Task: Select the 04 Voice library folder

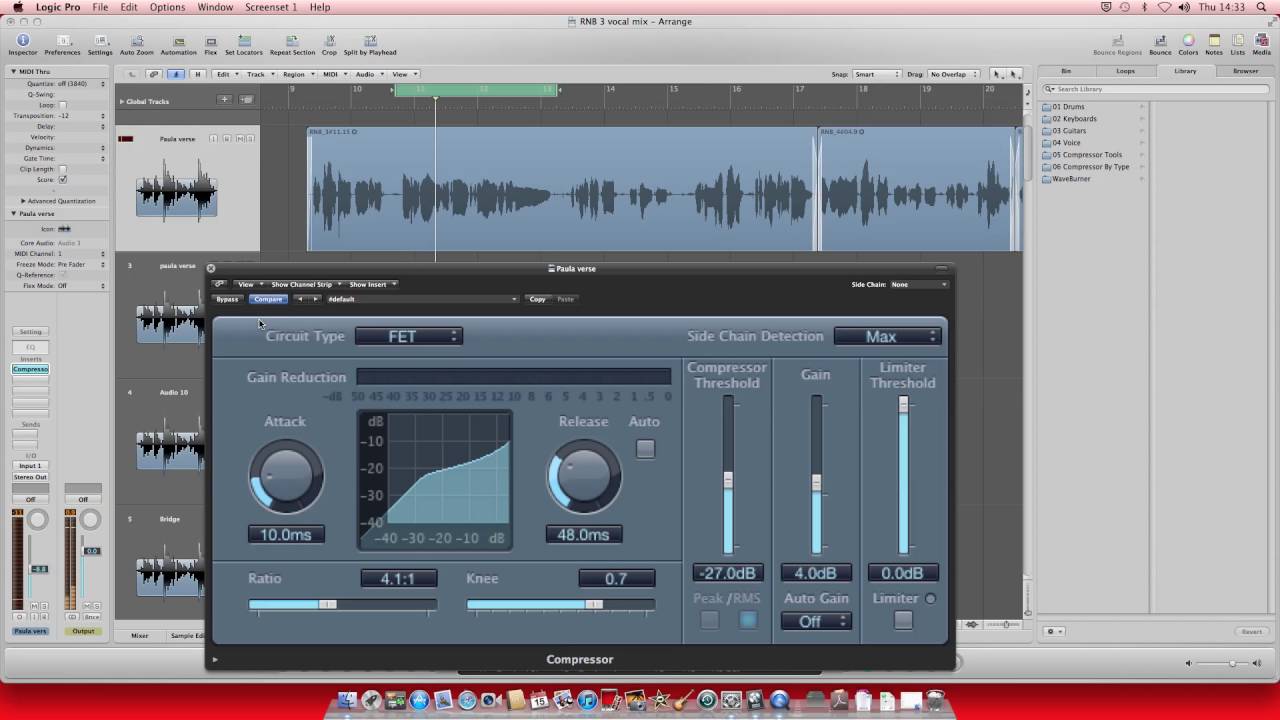Action: 1066,143
